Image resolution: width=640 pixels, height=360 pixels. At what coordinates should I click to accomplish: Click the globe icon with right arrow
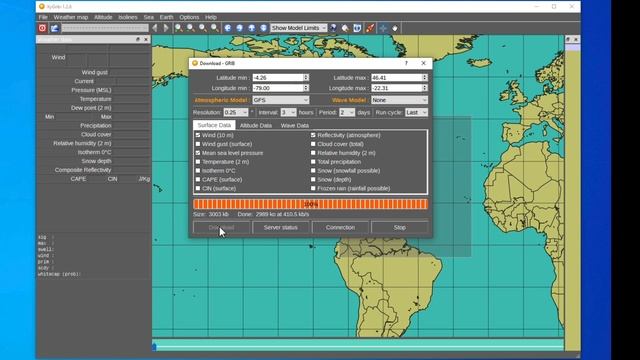click(240, 28)
